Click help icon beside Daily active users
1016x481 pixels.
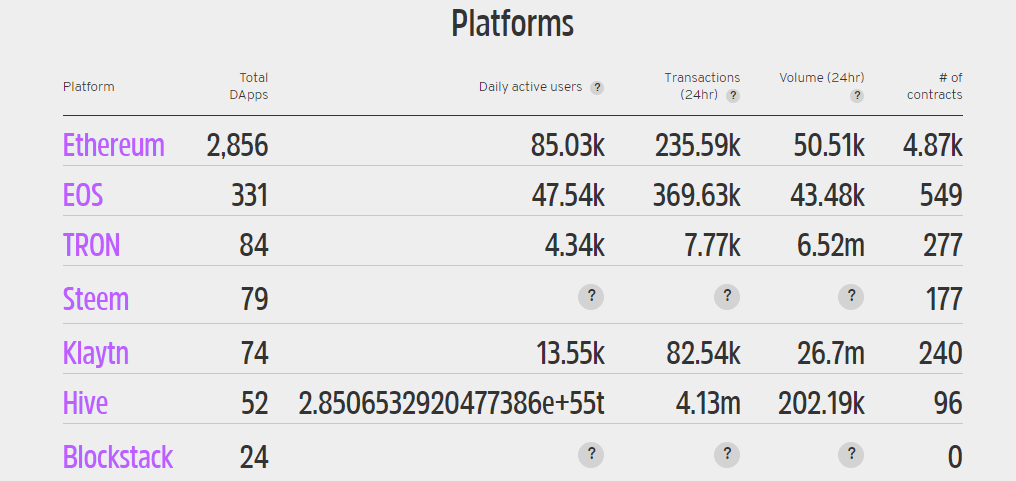(597, 88)
